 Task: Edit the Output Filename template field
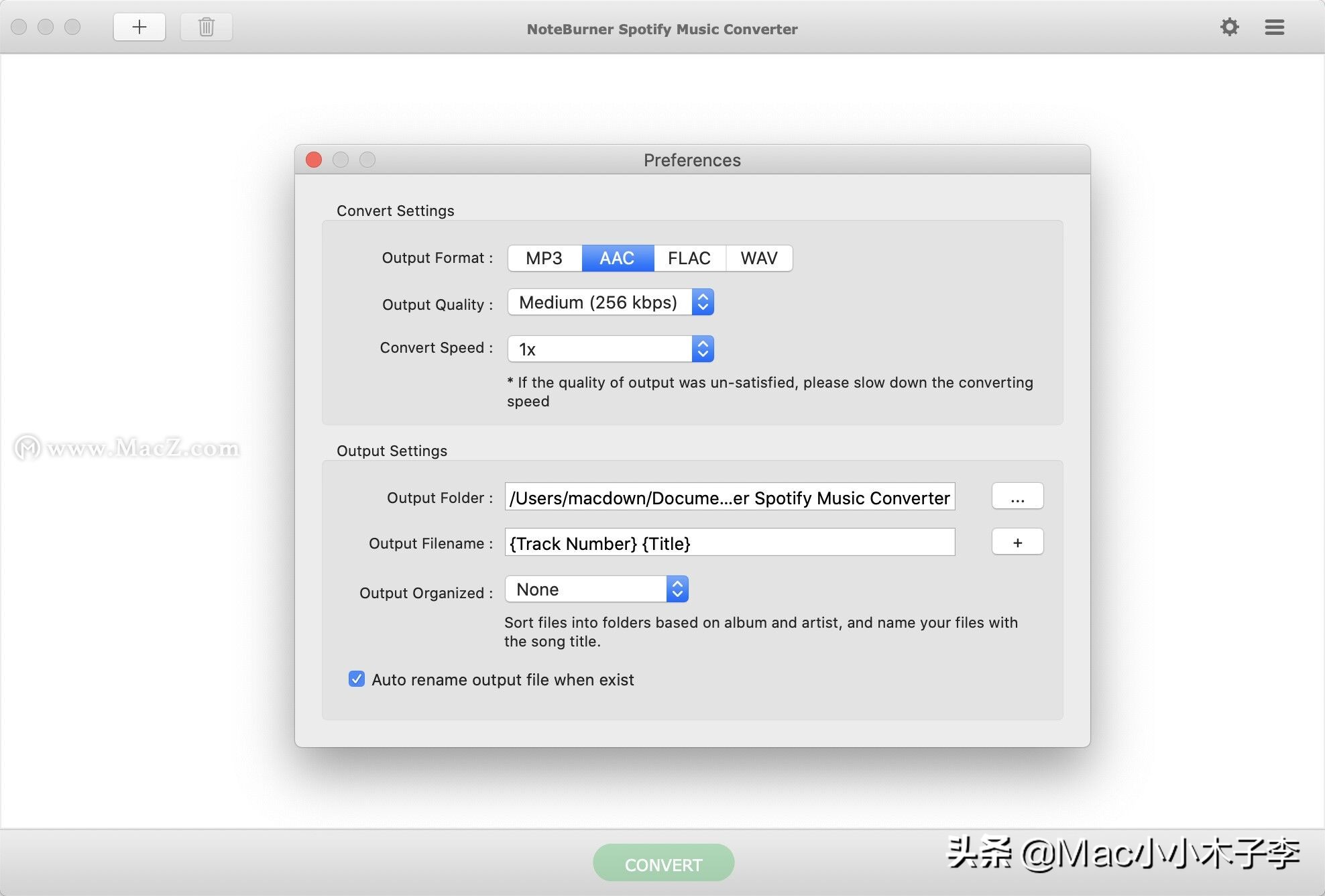(x=730, y=543)
